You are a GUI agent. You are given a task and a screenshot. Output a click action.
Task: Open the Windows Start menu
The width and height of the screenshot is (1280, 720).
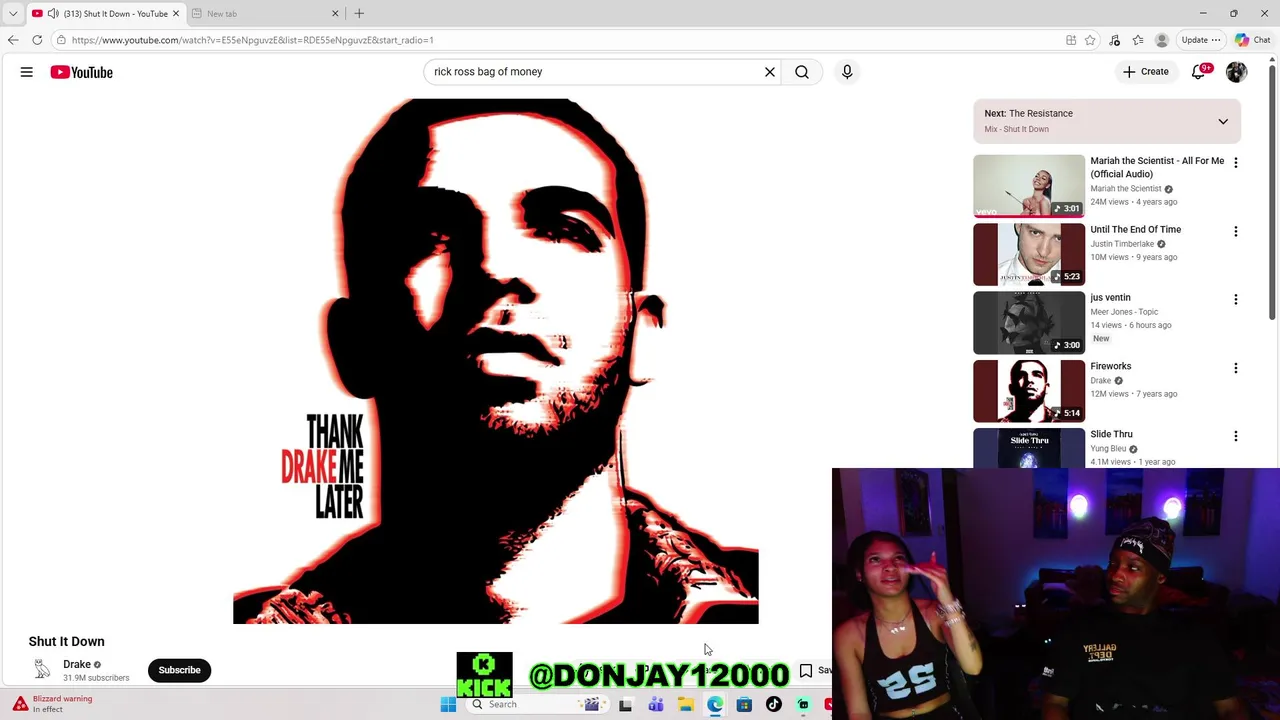(x=448, y=704)
